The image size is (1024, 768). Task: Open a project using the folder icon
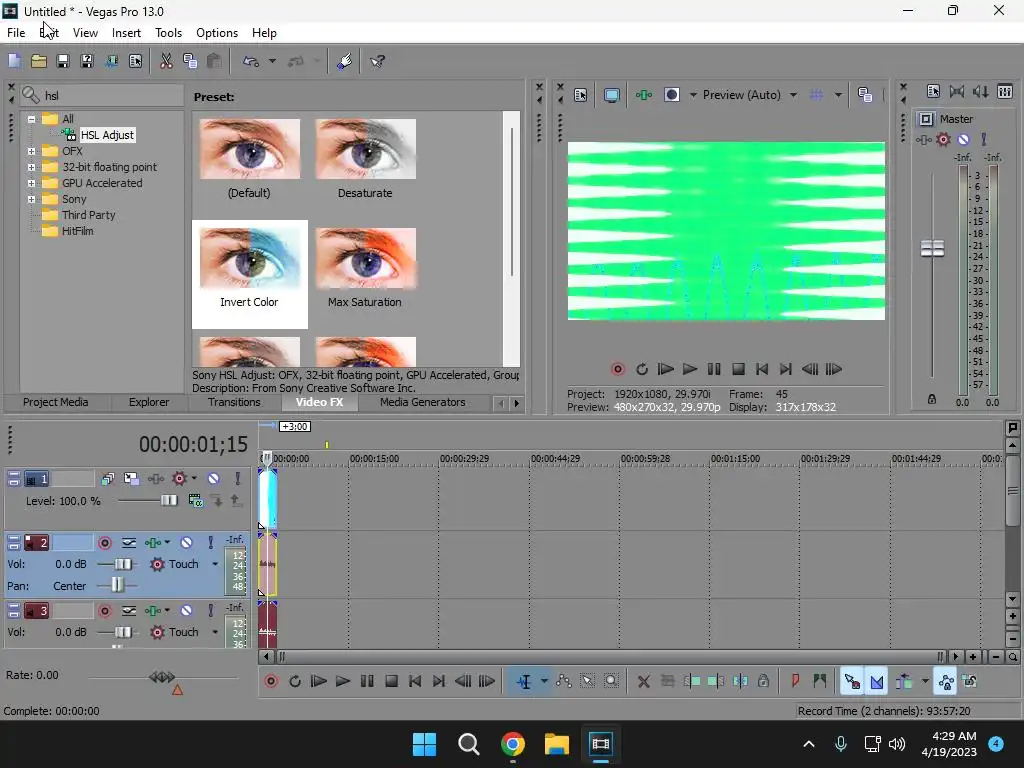pyautogui.click(x=39, y=61)
